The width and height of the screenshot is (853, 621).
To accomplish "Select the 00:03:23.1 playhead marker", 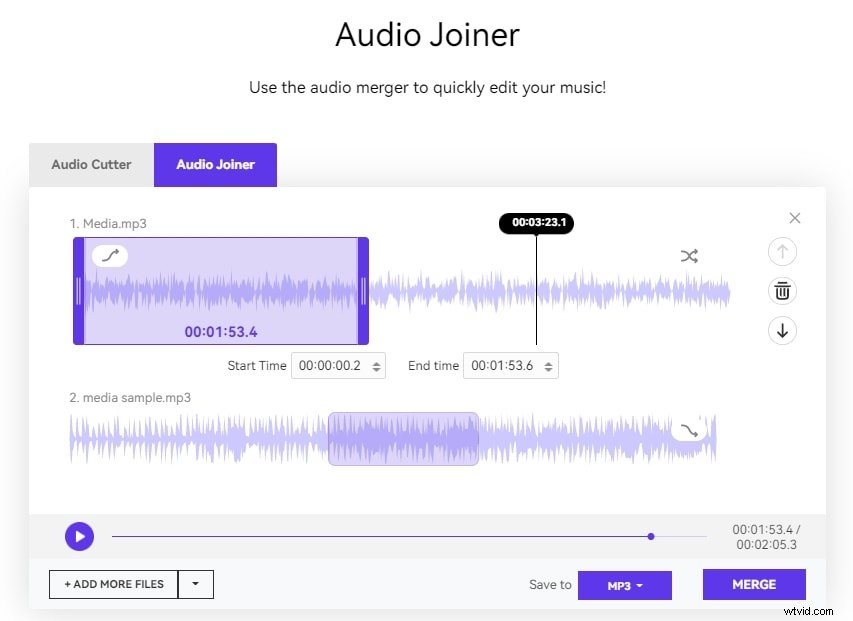I will tap(536, 223).
